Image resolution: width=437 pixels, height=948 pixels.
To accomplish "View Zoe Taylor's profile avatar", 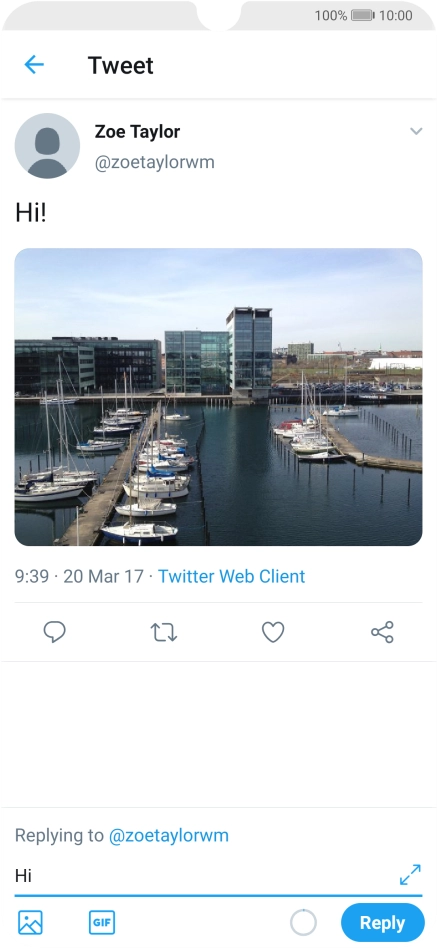I will point(47,146).
